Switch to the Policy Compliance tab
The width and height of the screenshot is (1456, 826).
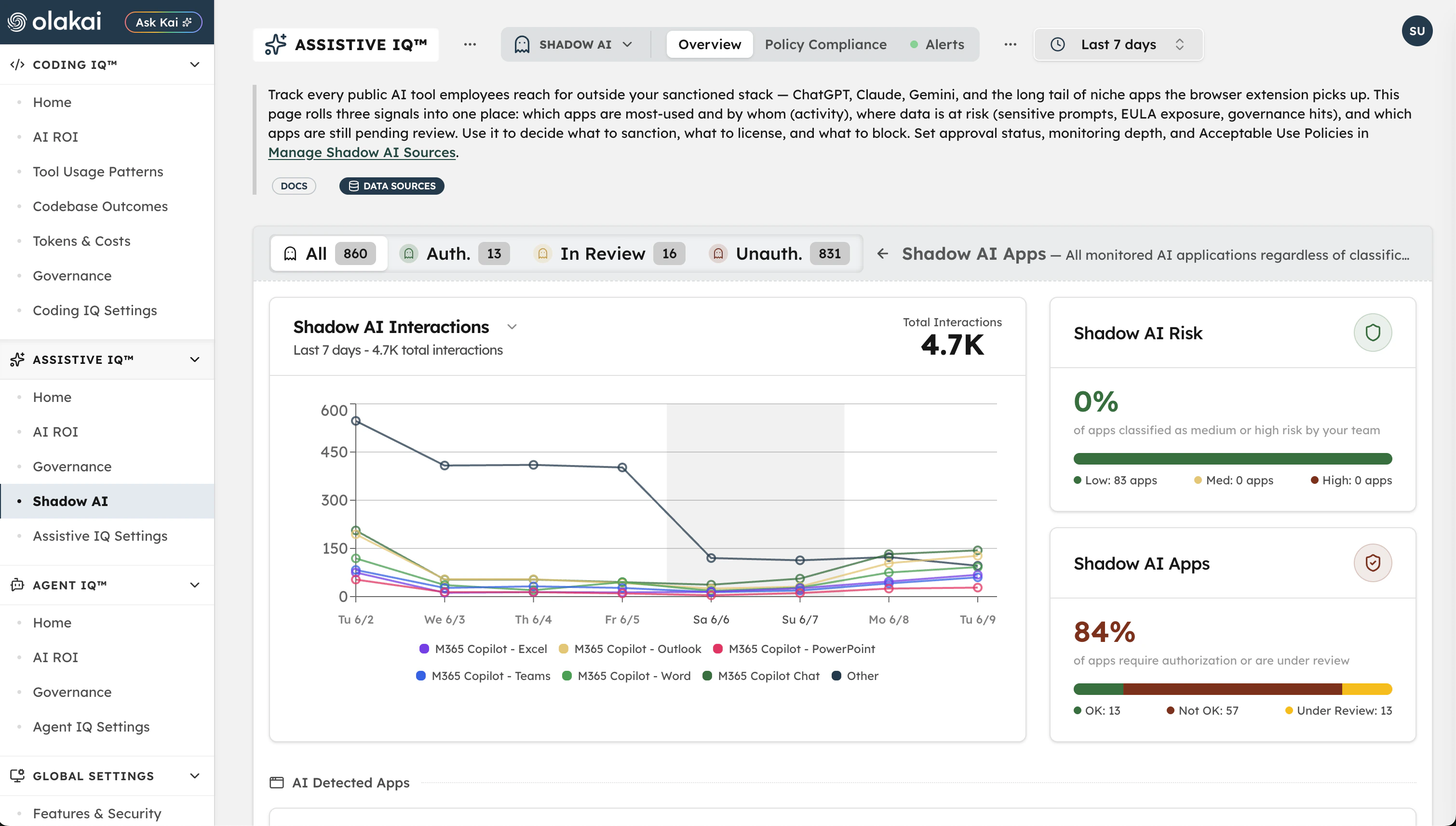pos(825,44)
